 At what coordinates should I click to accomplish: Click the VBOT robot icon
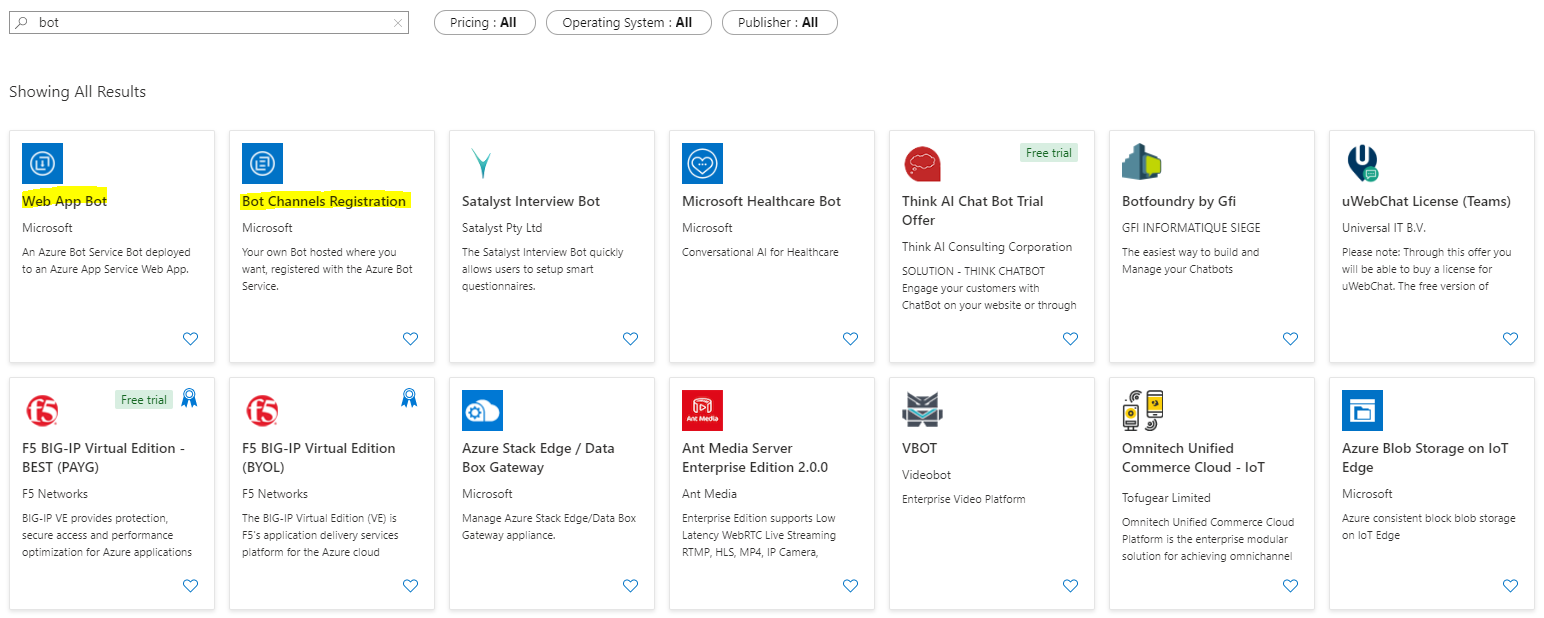pyautogui.click(x=921, y=410)
